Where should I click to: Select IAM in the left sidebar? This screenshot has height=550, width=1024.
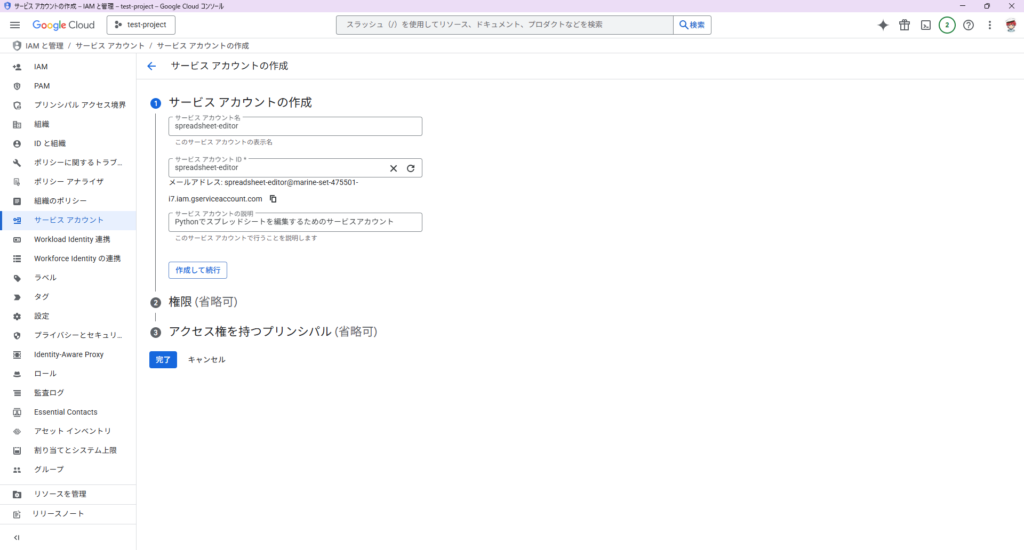tap(41, 67)
